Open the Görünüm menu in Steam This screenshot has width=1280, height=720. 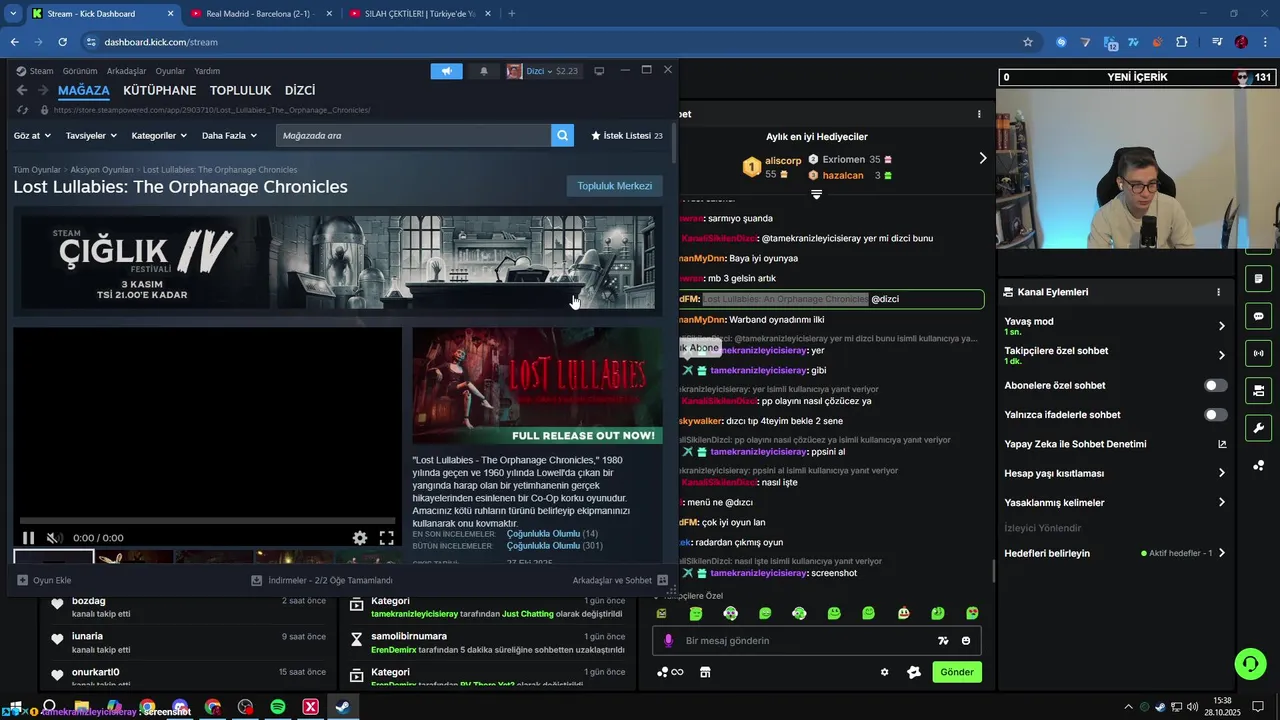pyautogui.click(x=80, y=71)
